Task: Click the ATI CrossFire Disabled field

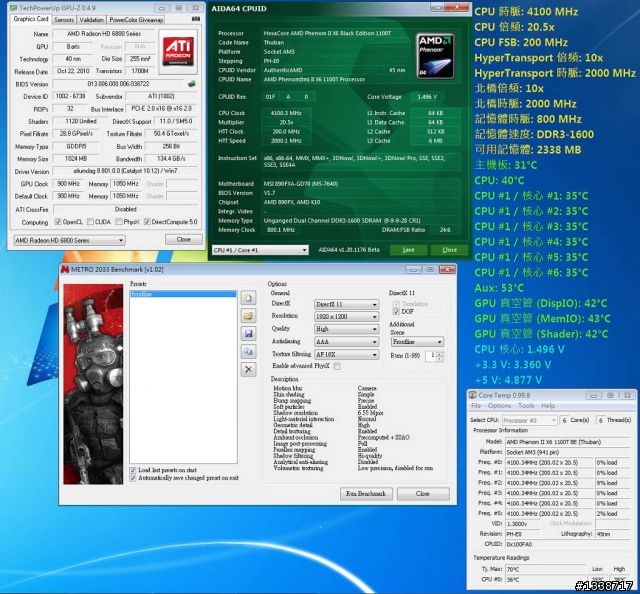Action: click(125, 209)
